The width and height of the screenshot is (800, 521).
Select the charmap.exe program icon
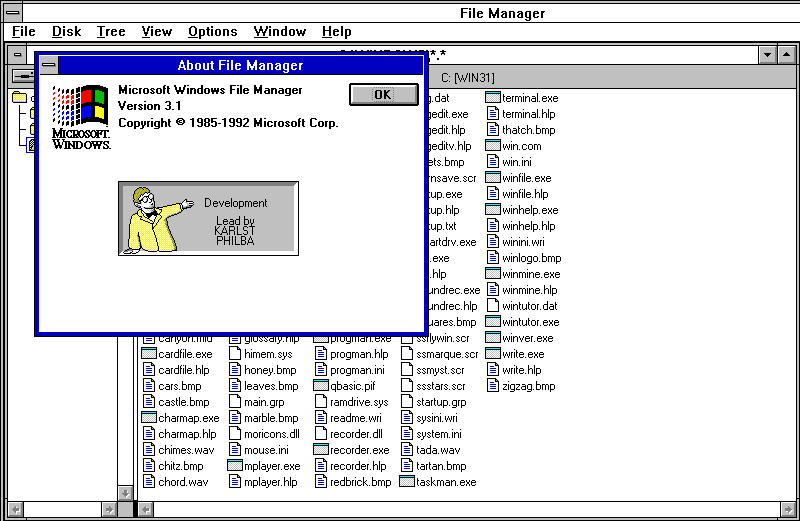pos(148,417)
